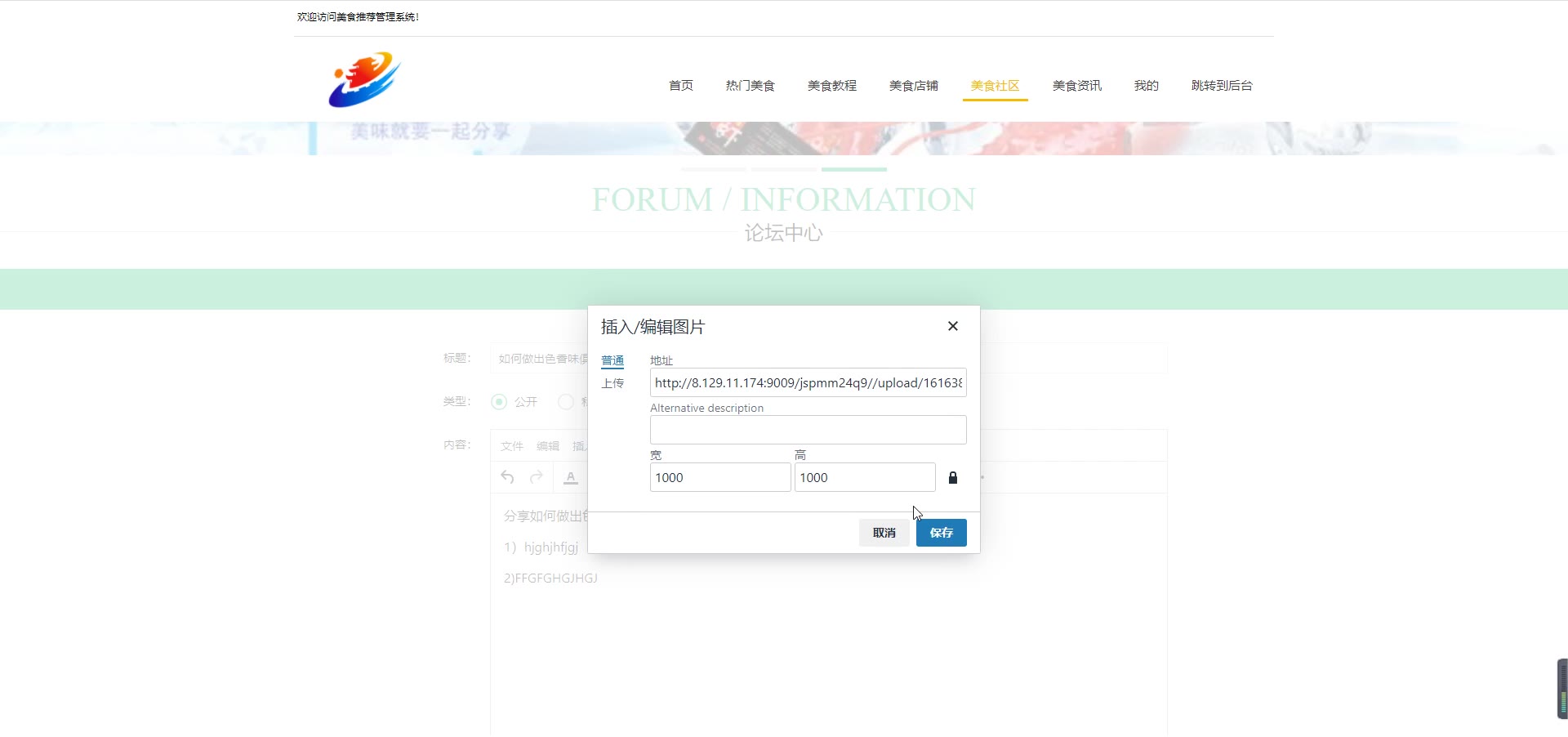Click the Alternative description field
This screenshot has width=1568, height=737.
(808, 430)
